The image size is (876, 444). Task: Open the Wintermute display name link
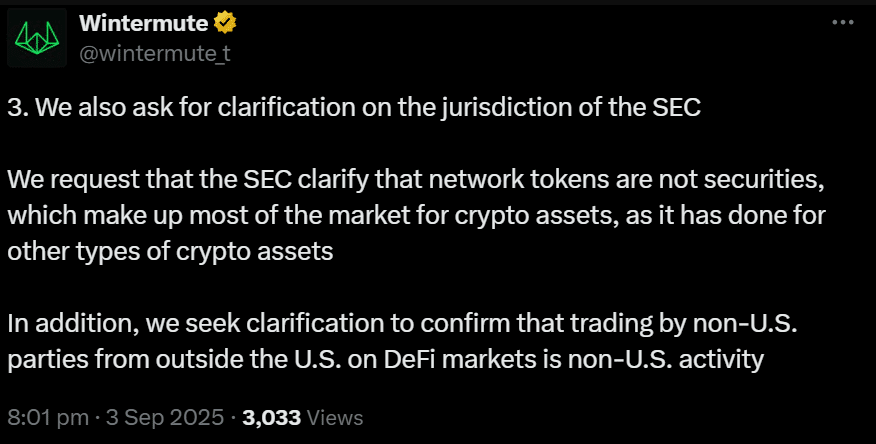tap(144, 23)
